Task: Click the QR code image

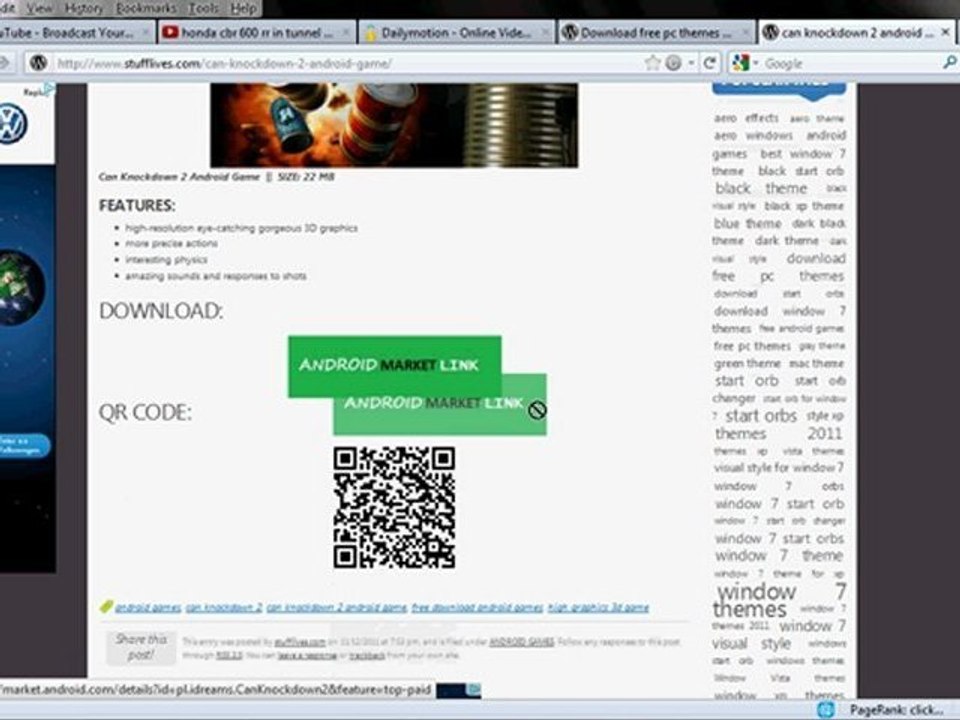Action: (394, 508)
